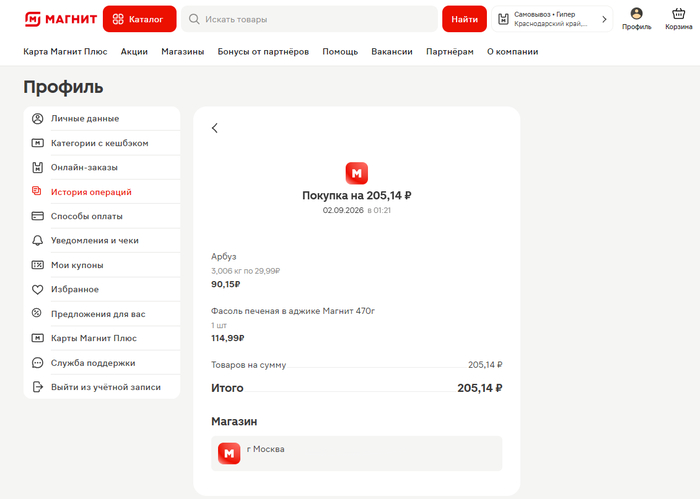The width and height of the screenshot is (700, 499).
Task: Focus the Искать товары search field
Action: [x=309, y=19]
